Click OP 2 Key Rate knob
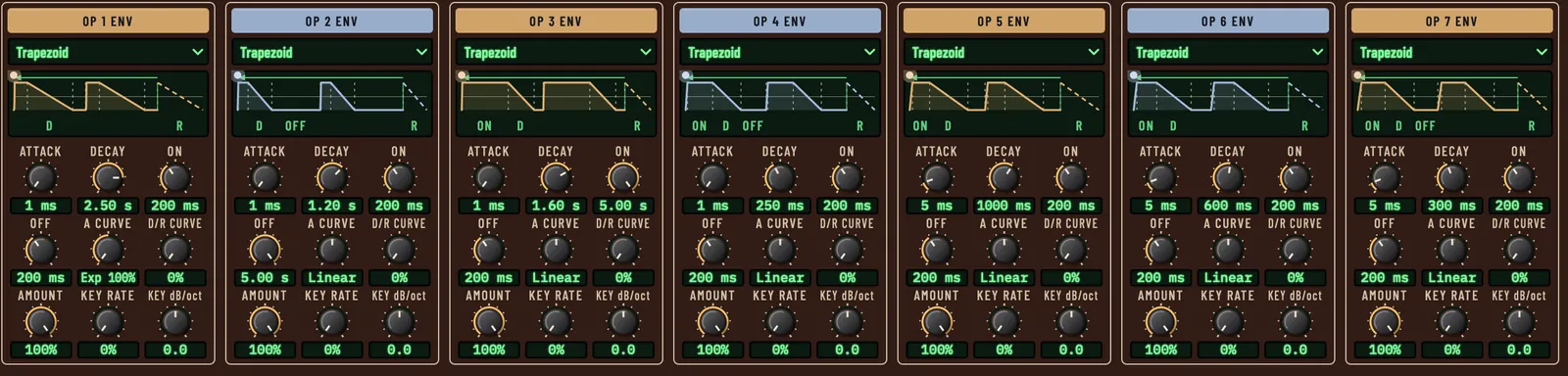Screen dimensions: 1568x376 pos(332,322)
